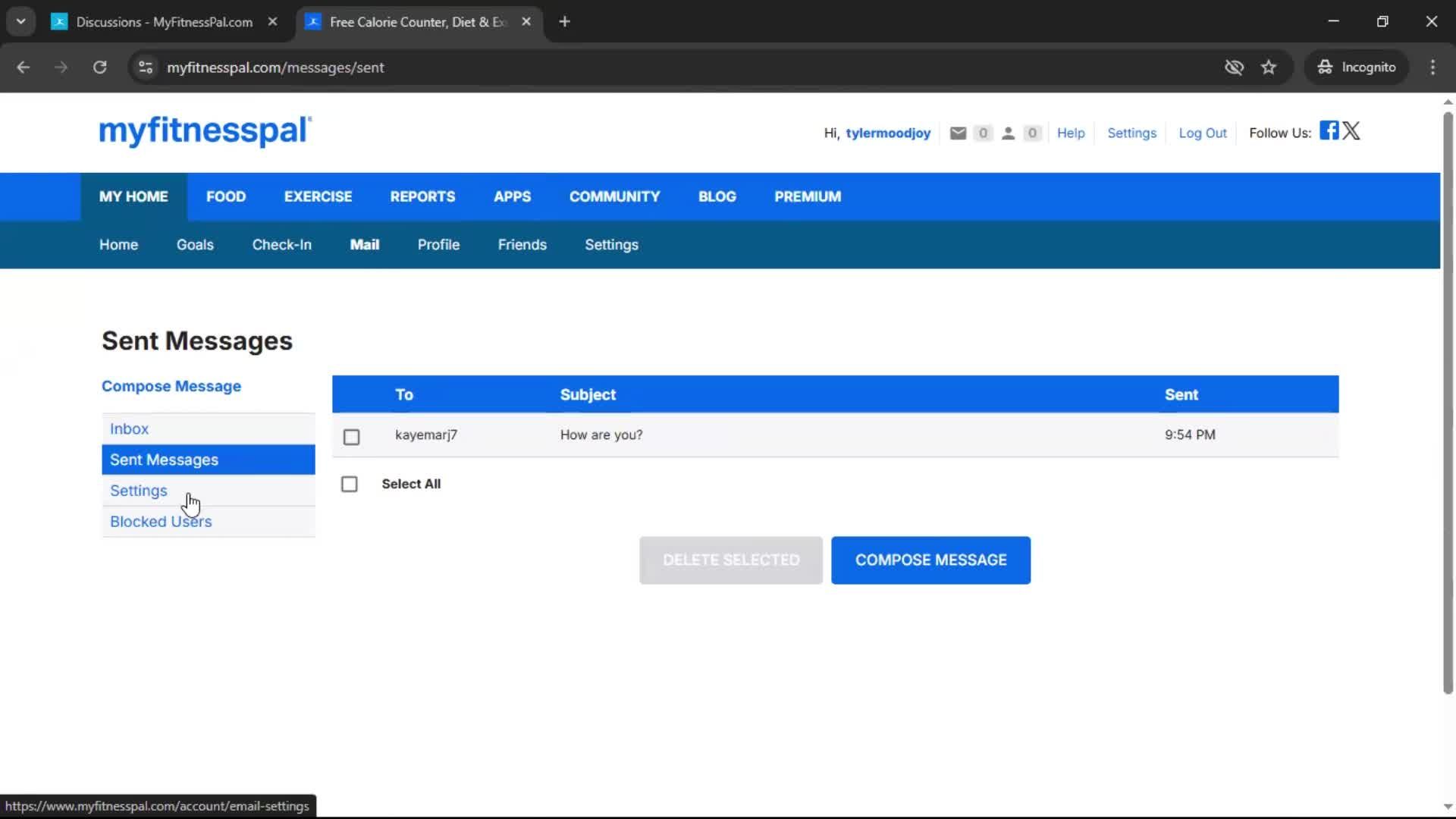Open the APPS main menu

click(512, 196)
